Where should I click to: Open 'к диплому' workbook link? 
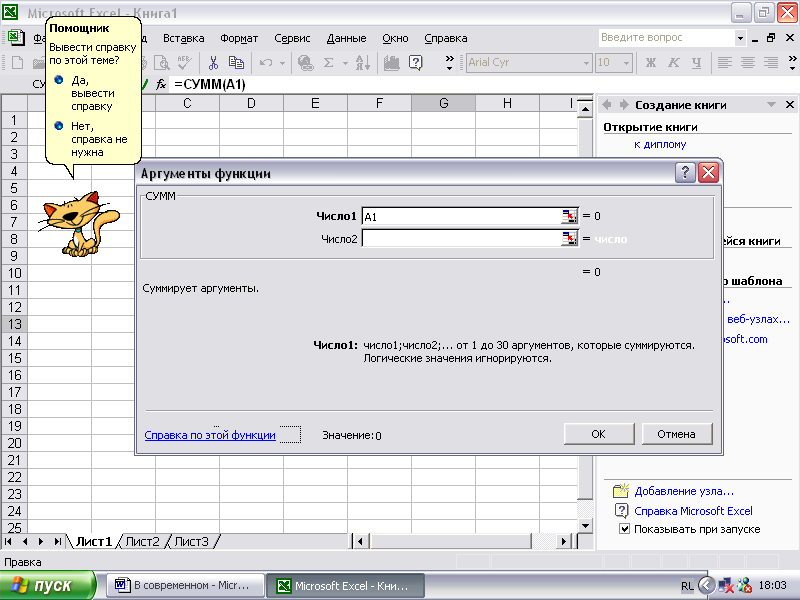tap(660, 144)
